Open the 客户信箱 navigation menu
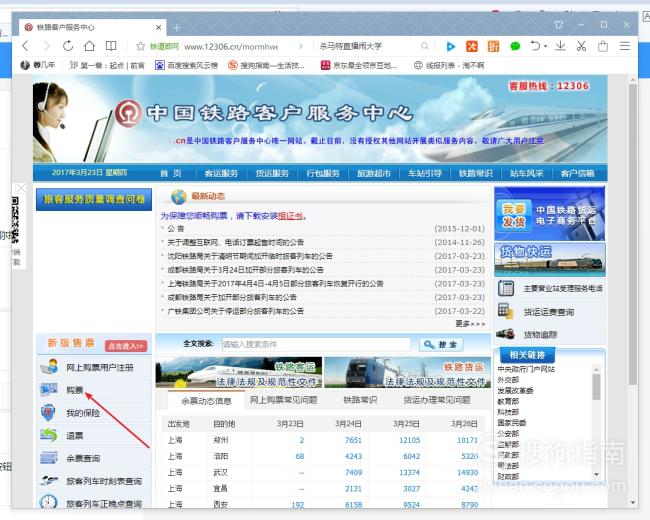The width and height of the screenshot is (650, 520). (577, 173)
